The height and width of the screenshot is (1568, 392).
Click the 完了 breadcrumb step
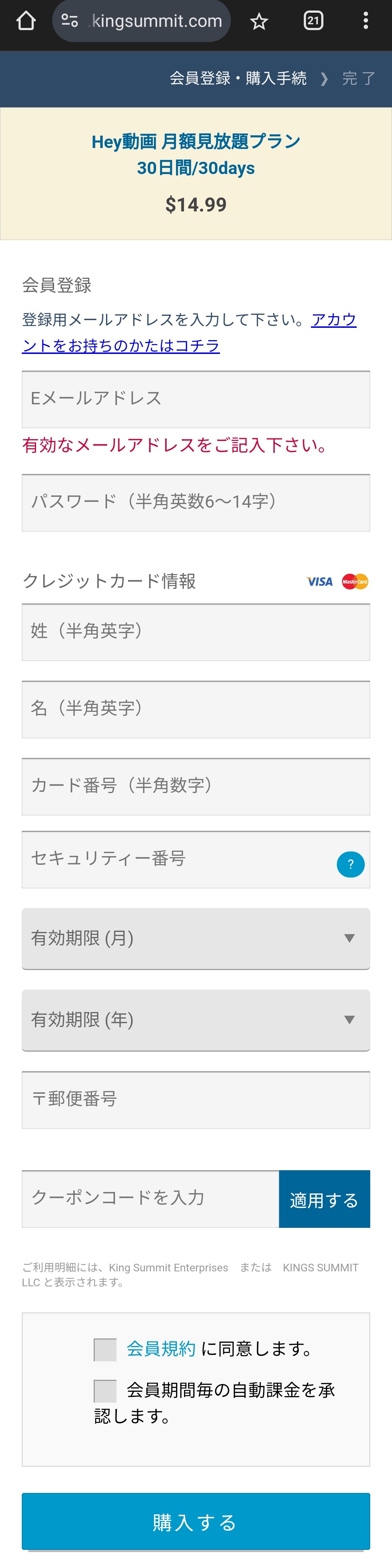(359, 79)
